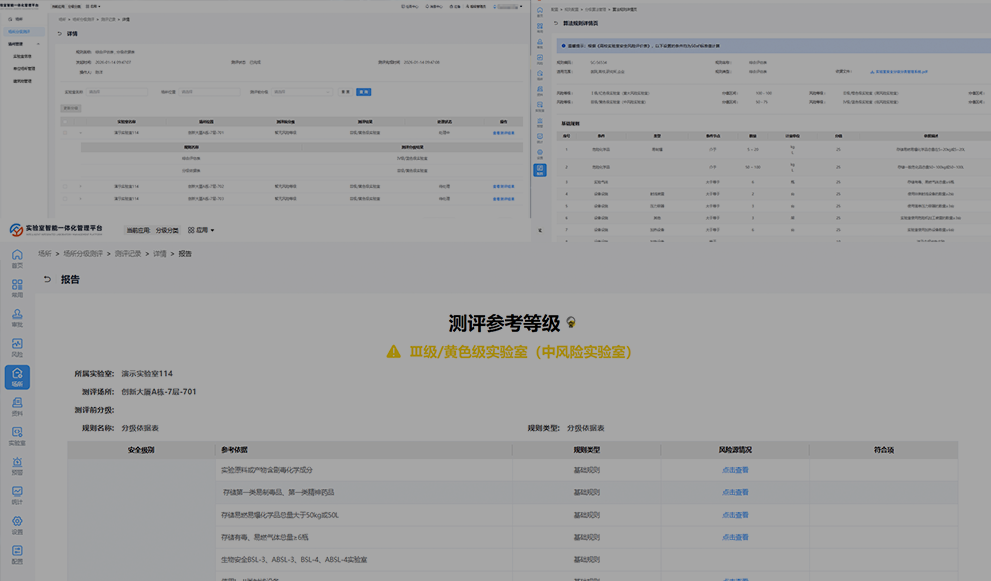The height and width of the screenshot is (581, 991).
Task: Open the 应用 dropdown in the report page header
Action: click(x=201, y=230)
